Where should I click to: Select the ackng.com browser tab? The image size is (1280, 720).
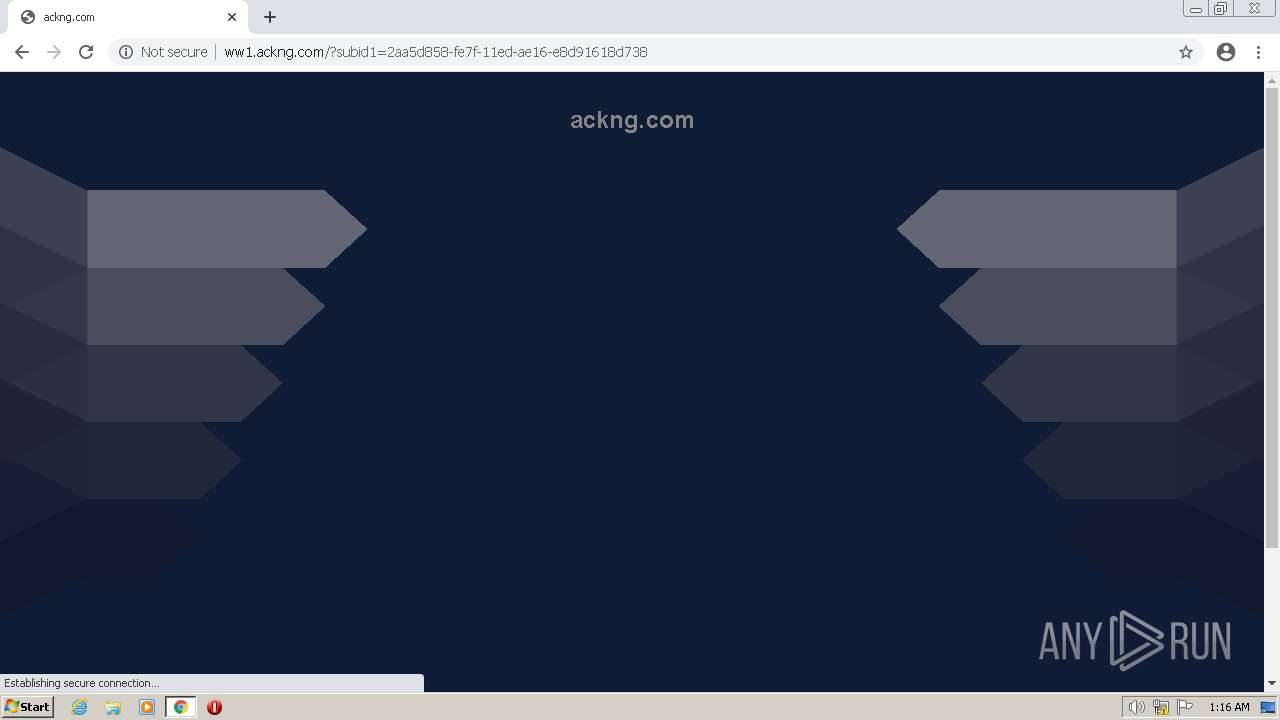[x=127, y=17]
